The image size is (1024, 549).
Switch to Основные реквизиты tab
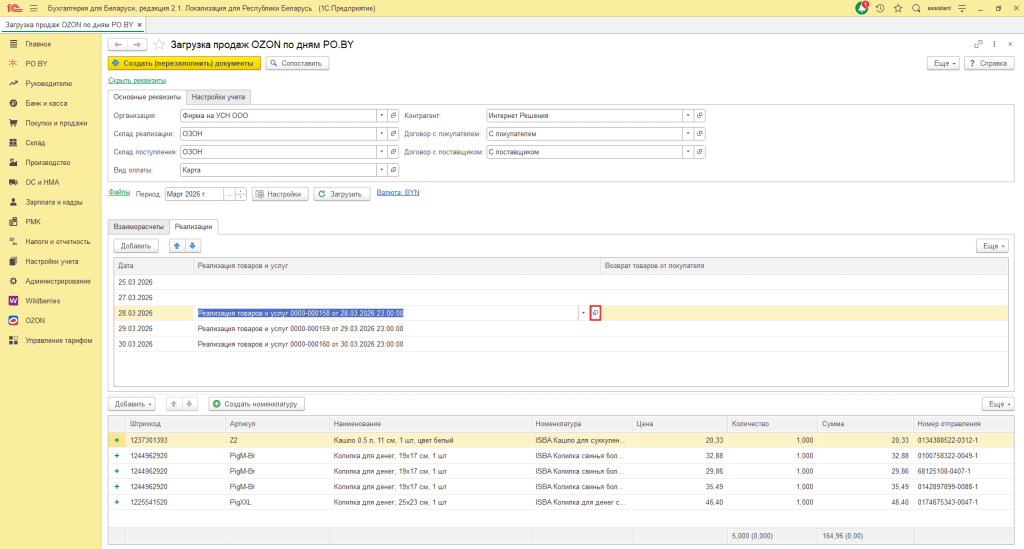click(x=147, y=97)
